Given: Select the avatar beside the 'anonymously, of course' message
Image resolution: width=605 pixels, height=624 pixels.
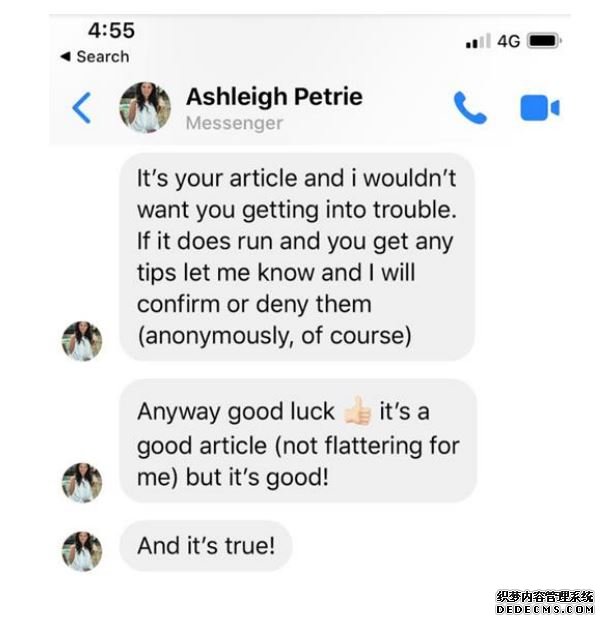Looking at the screenshot, I should click(x=82, y=341).
